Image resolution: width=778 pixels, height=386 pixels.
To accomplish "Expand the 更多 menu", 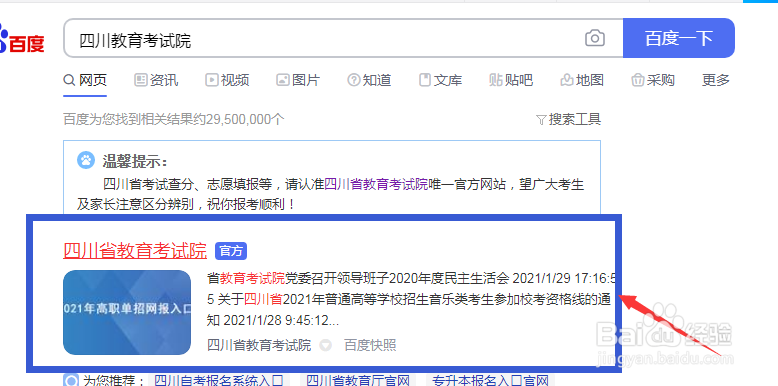I will click(715, 80).
